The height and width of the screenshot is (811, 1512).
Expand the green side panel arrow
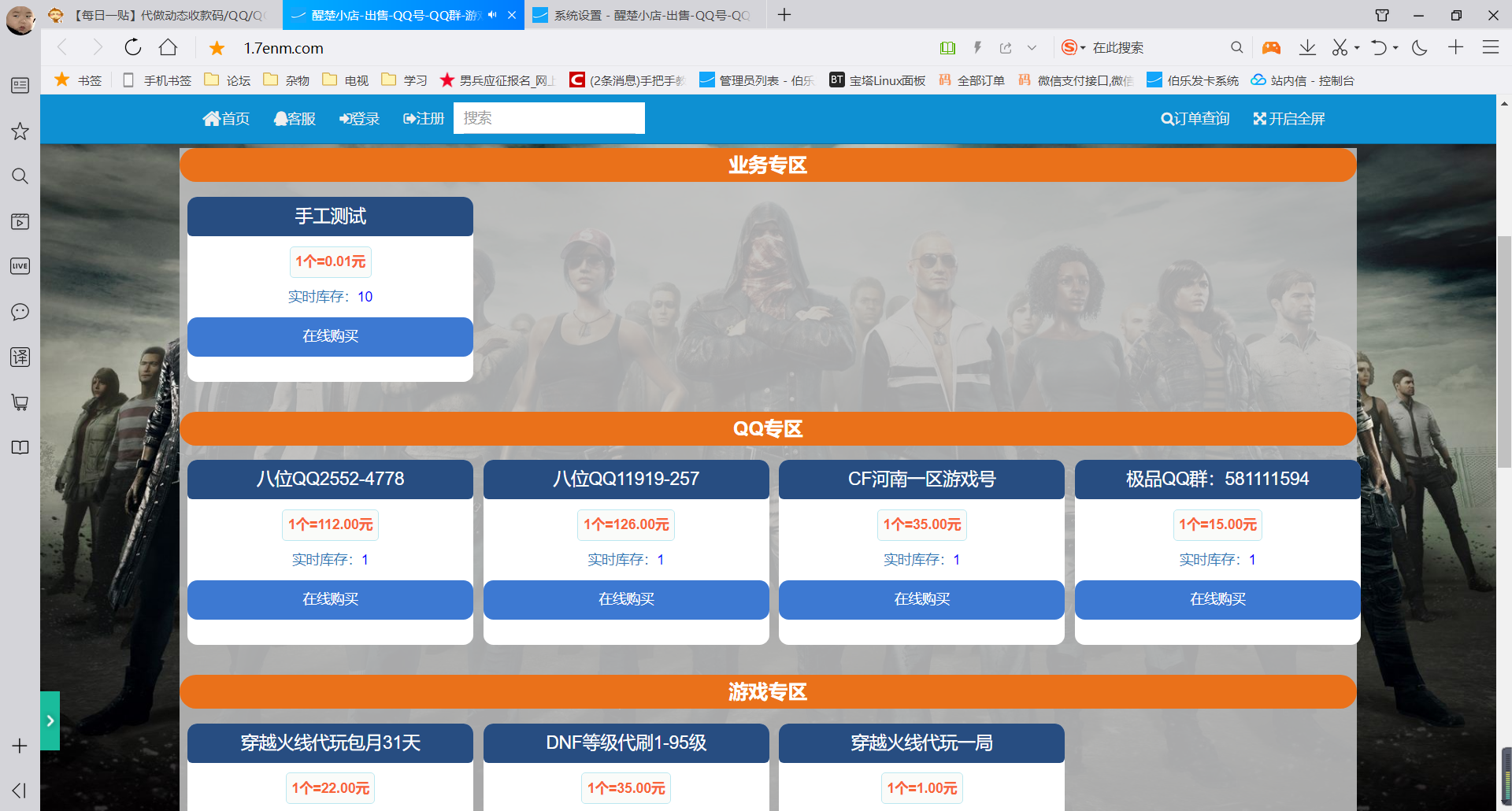tap(50, 720)
